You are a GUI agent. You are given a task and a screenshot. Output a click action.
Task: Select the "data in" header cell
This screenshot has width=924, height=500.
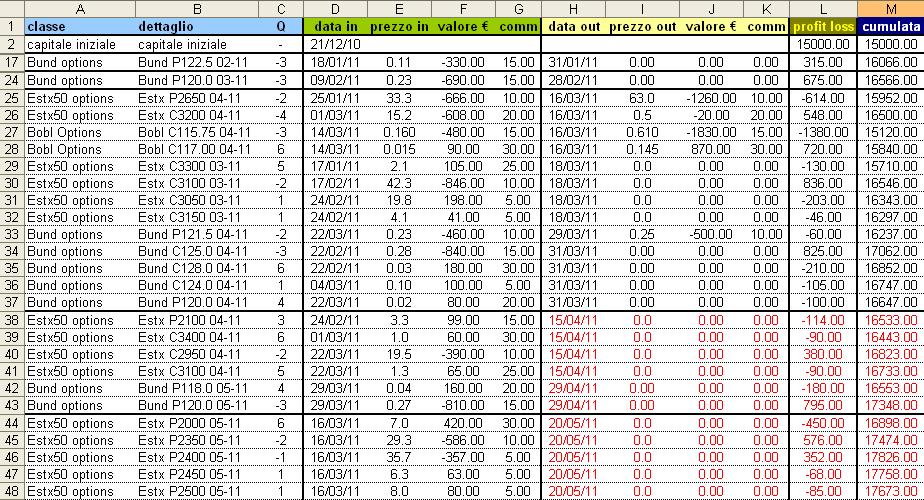point(333,26)
